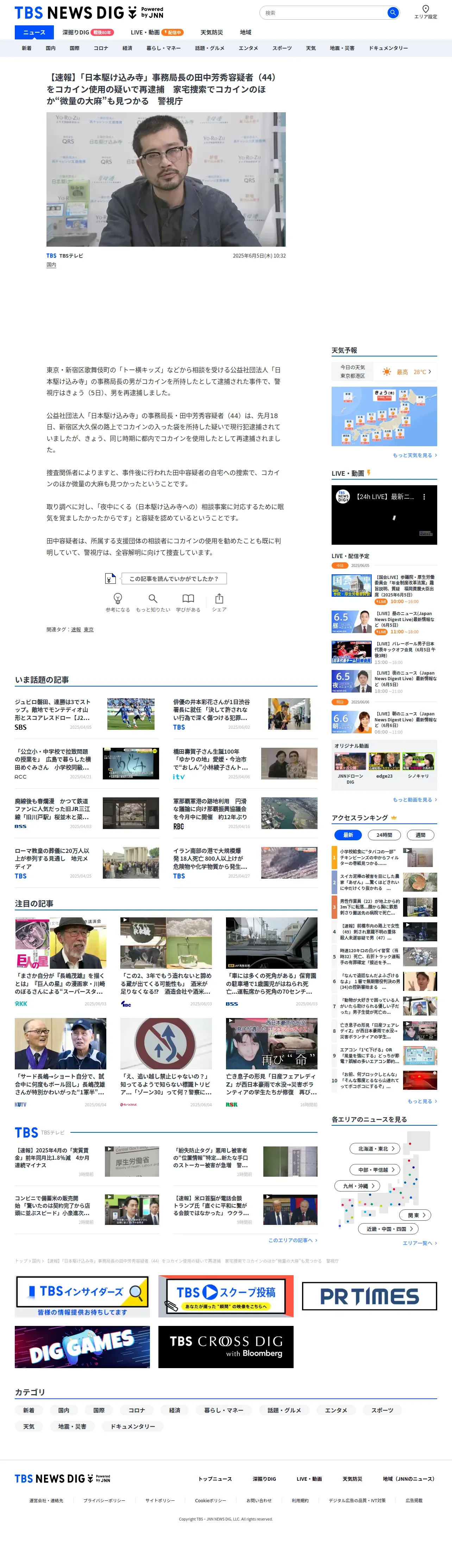Click the TBS NEWS DIG header logo

pyautogui.click(x=89, y=12)
